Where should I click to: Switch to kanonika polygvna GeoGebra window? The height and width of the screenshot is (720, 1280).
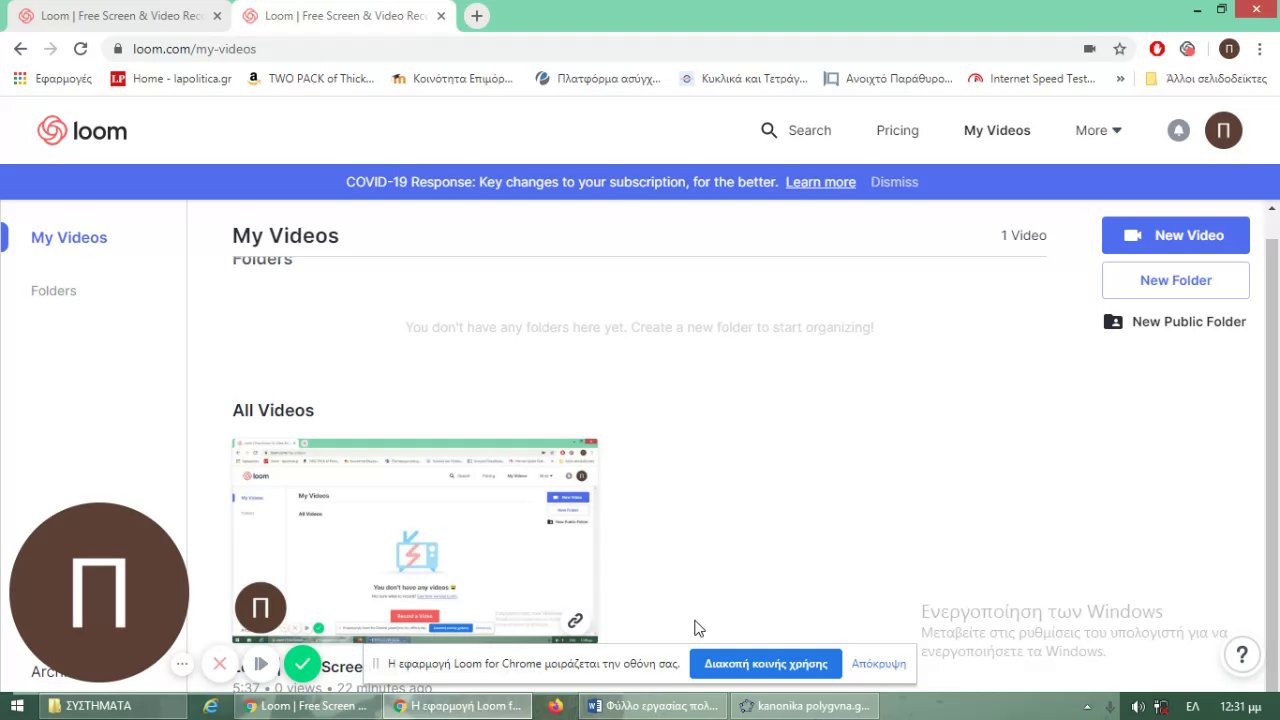(806, 705)
